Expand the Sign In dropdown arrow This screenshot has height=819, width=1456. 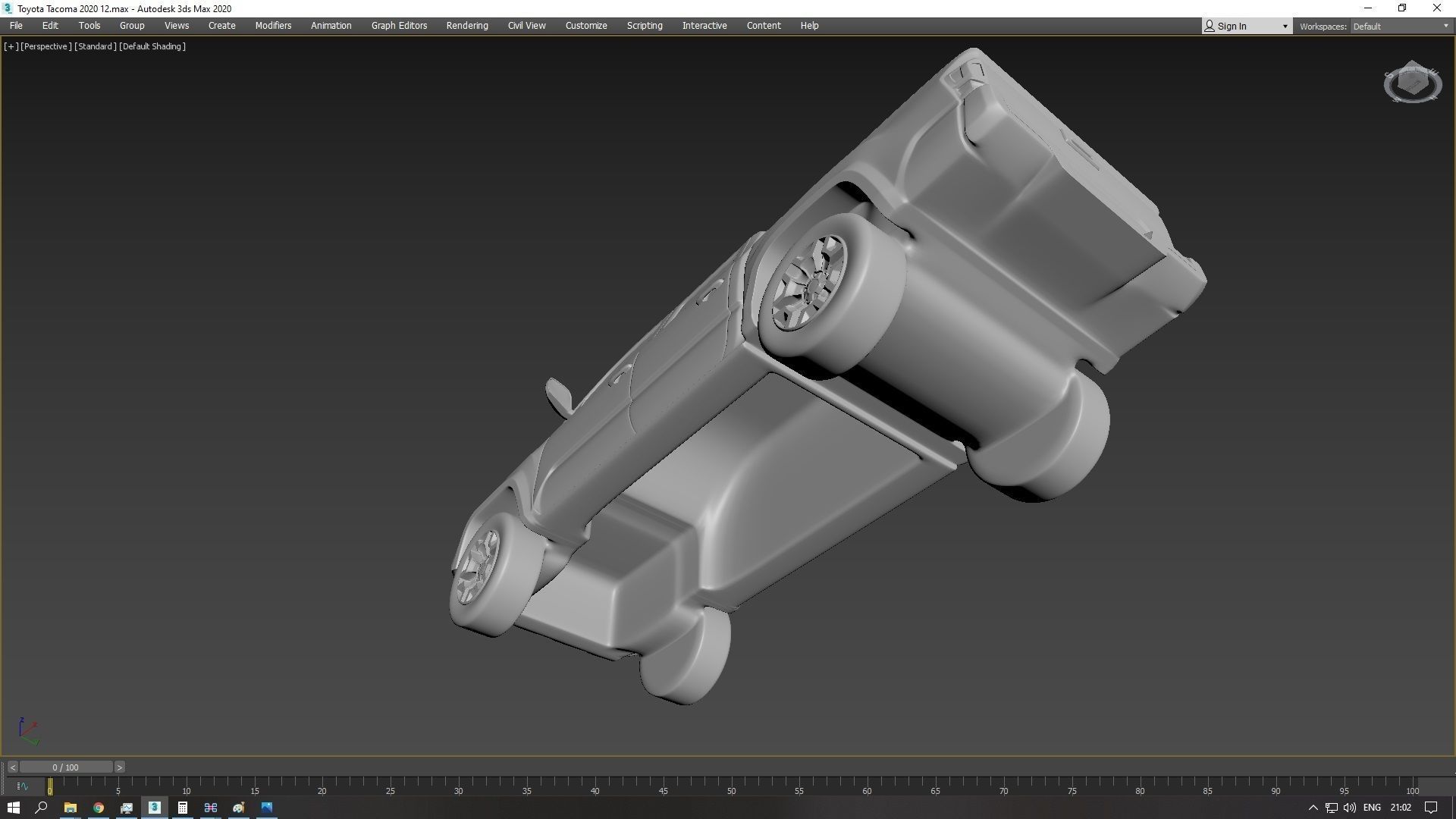pyautogui.click(x=1285, y=27)
